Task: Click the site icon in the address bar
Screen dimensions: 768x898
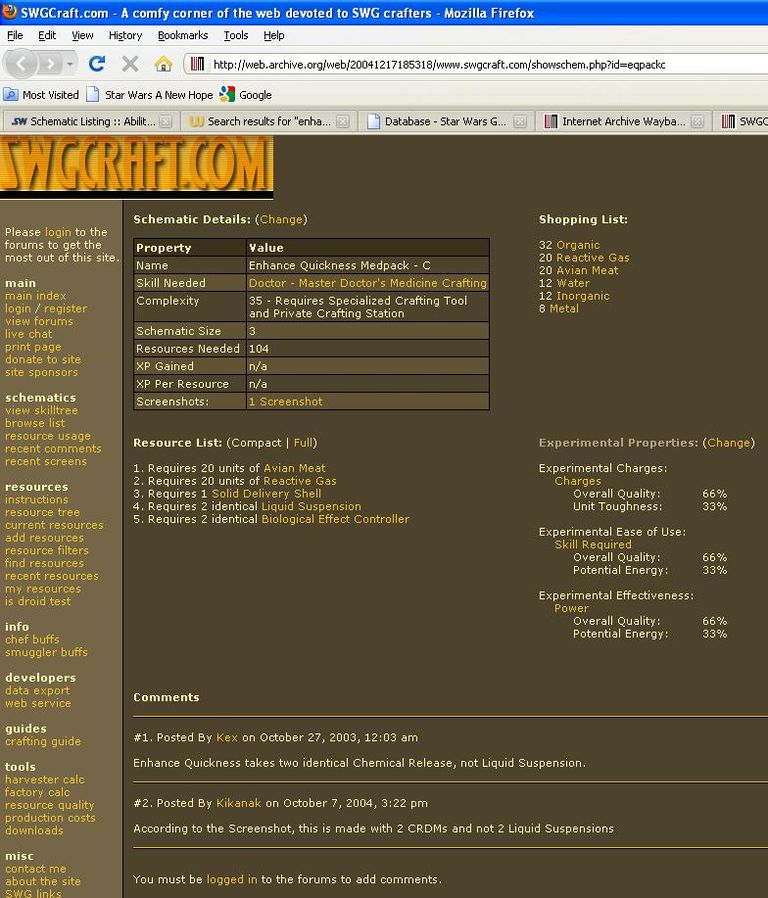Action: (x=198, y=64)
